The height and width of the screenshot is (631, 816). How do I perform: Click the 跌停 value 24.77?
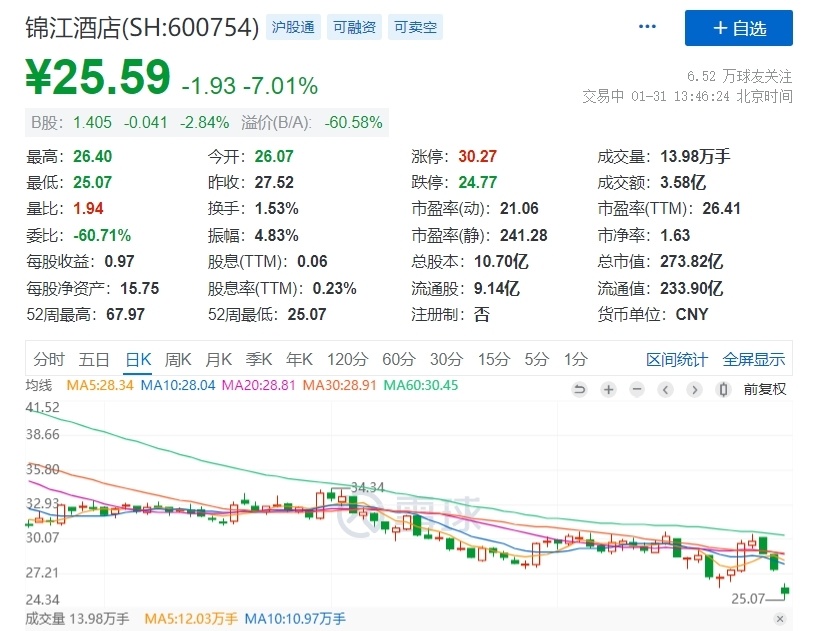[x=477, y=183]
